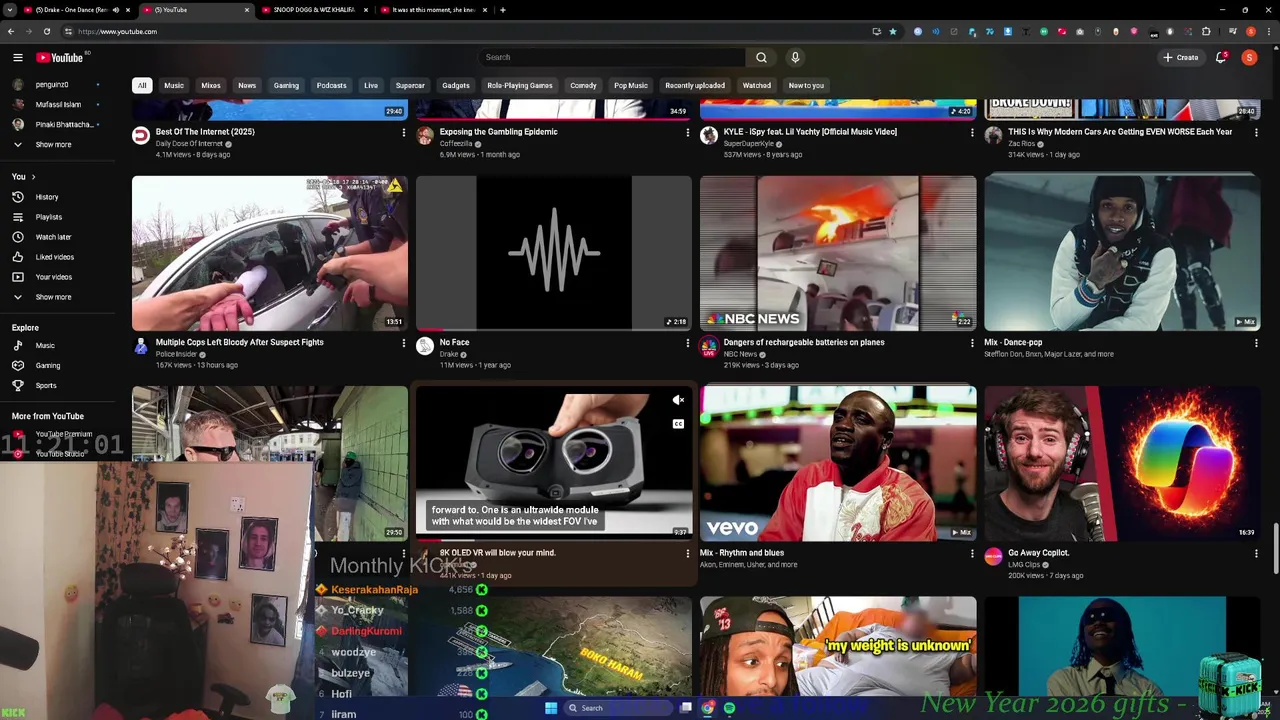Expand Show more under subscriptions

[53, 145]
